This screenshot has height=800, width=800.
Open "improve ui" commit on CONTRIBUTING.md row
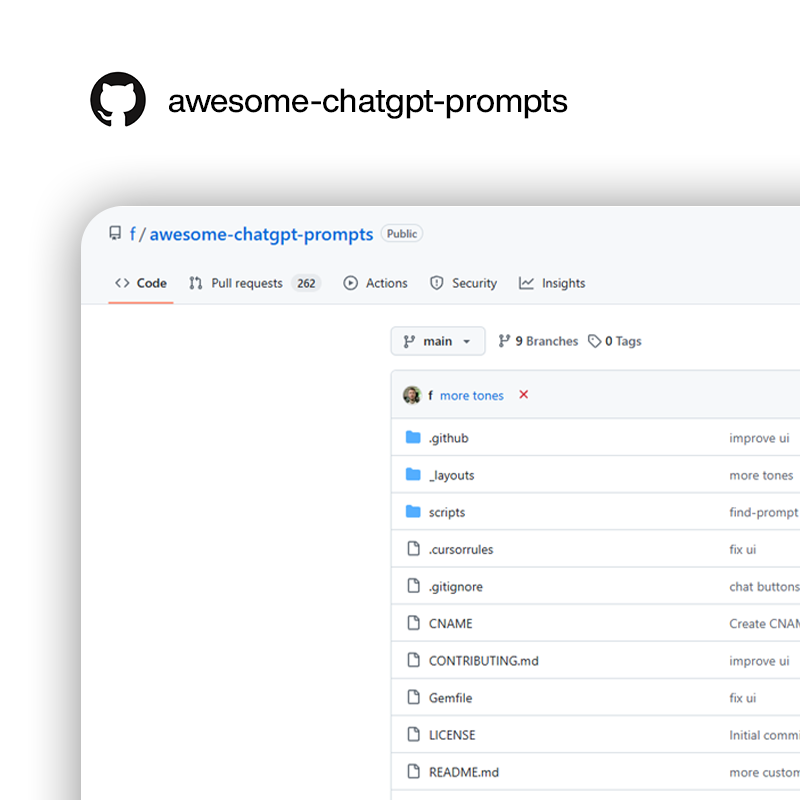759,661
